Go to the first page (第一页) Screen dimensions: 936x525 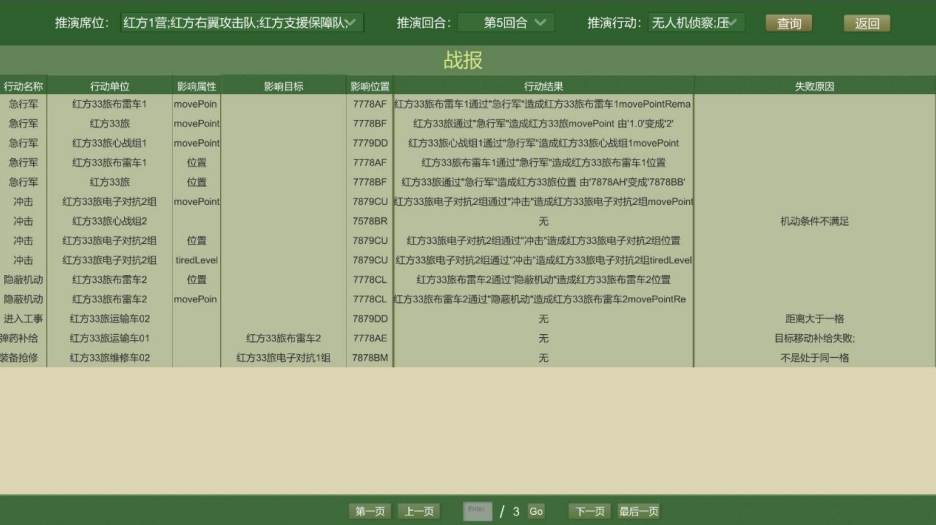pos(370,511)
